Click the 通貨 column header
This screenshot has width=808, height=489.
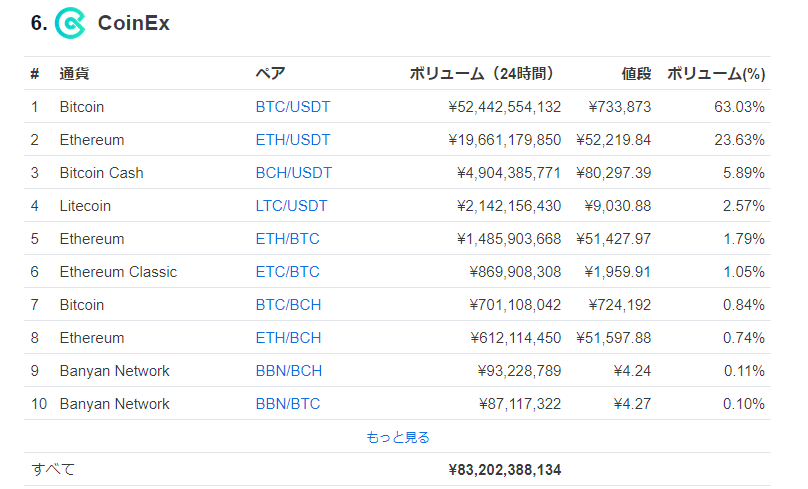click(74, 74)
